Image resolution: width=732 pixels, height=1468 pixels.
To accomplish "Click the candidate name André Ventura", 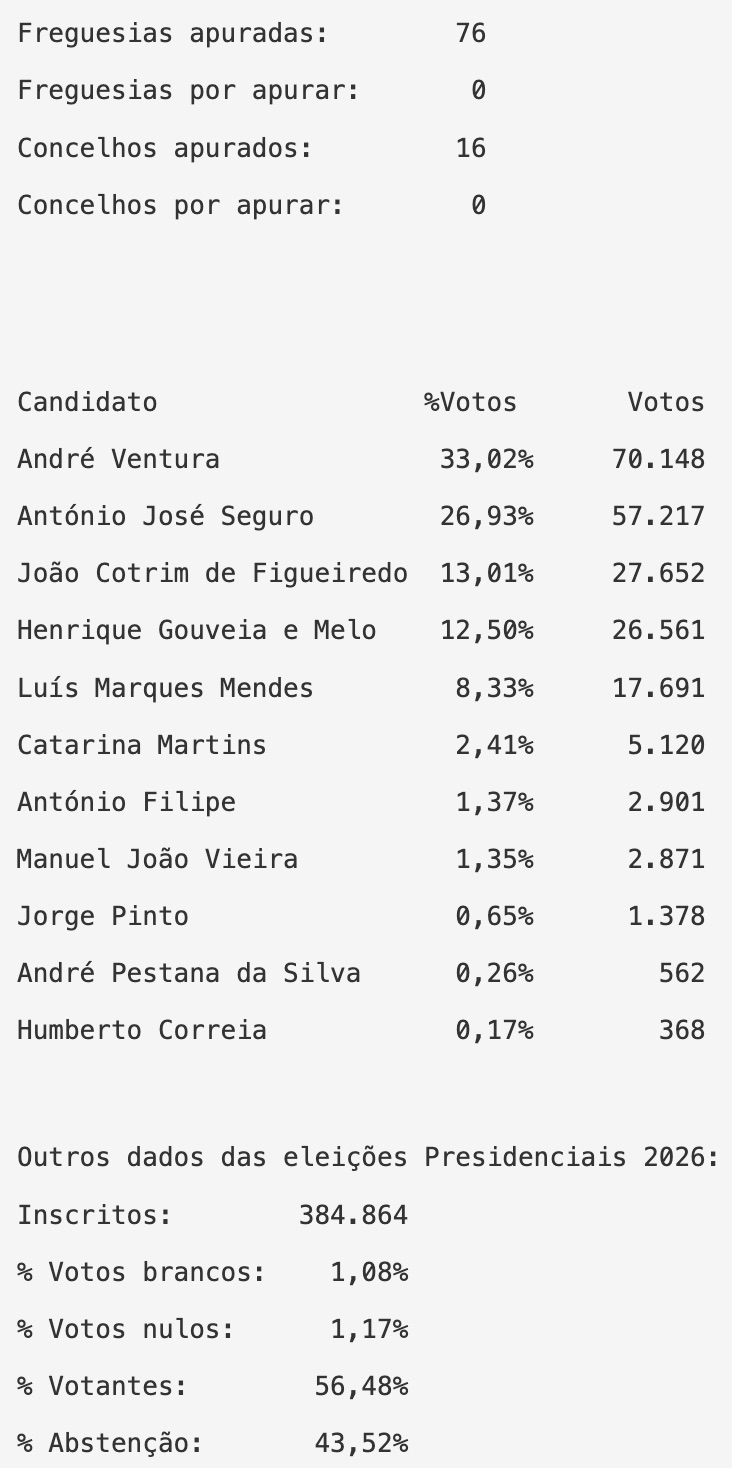I will [118, 459].
